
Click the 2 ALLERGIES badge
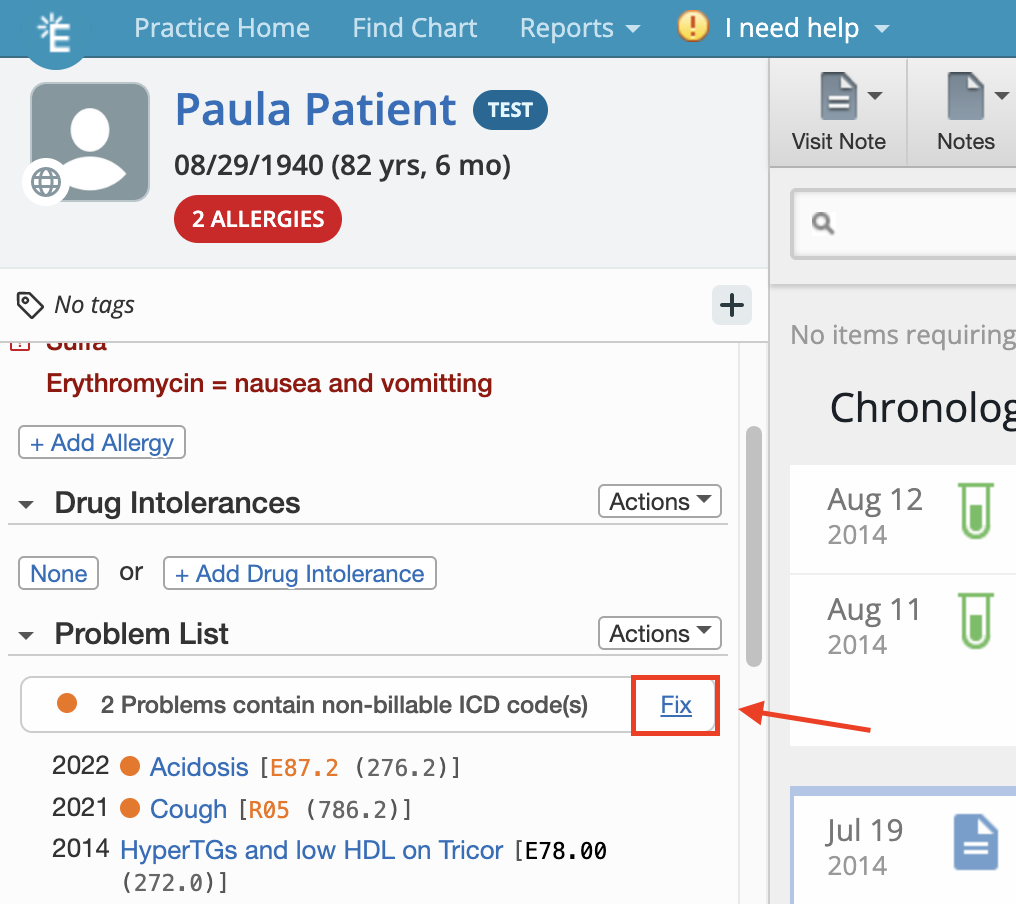pyautogui.click(x=257, y=218)
